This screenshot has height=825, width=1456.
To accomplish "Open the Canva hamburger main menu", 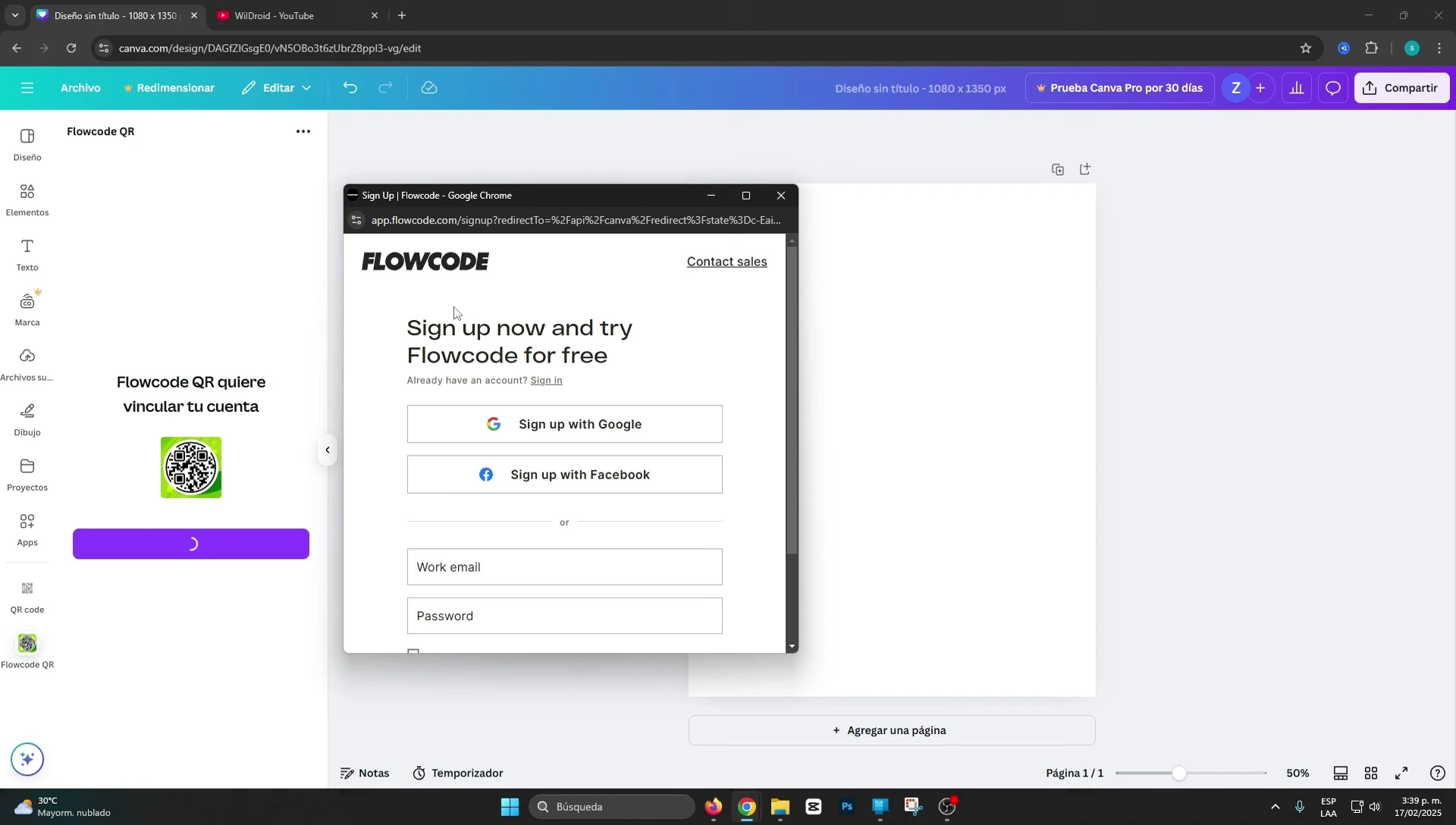I will coord(27,88).
